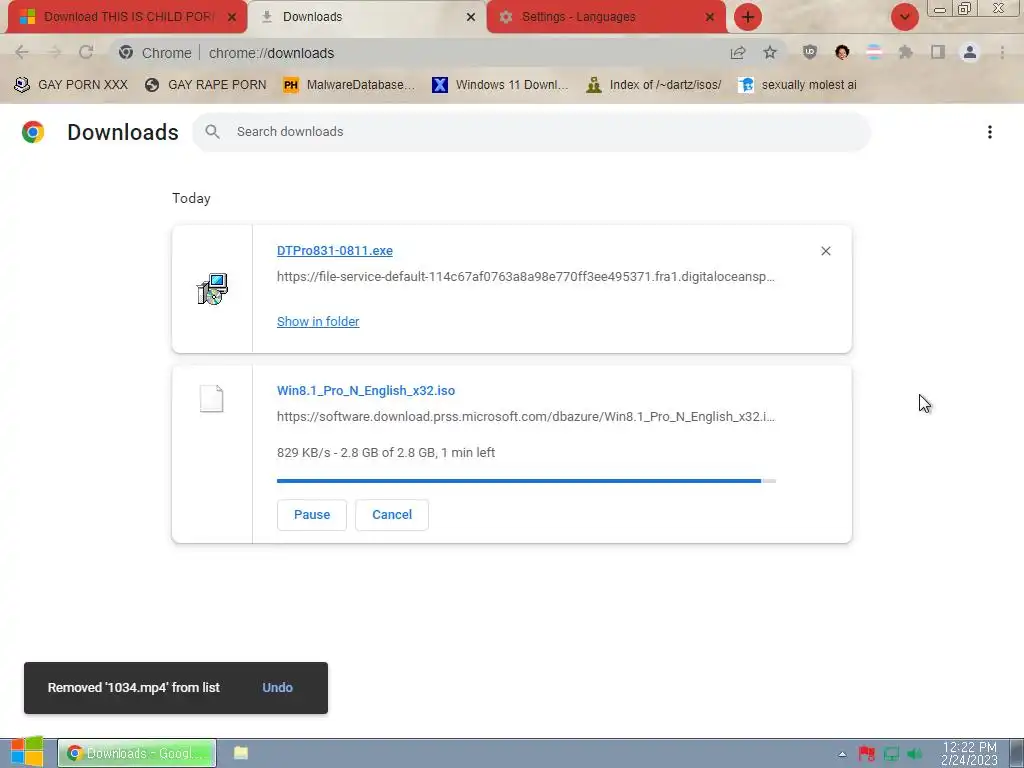Click the digitaloceansp... source URL text

[526, 277]
